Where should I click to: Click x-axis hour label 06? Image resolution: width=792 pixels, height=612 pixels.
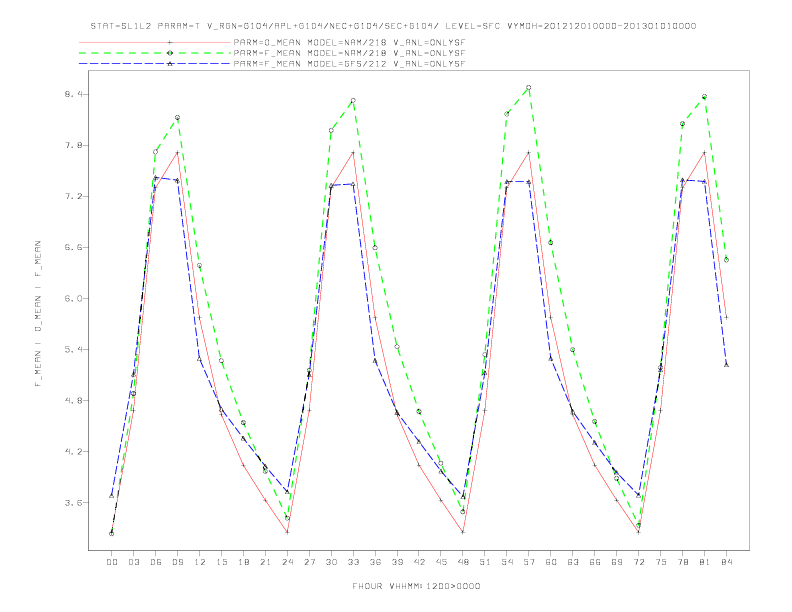(x=156, y=562)
